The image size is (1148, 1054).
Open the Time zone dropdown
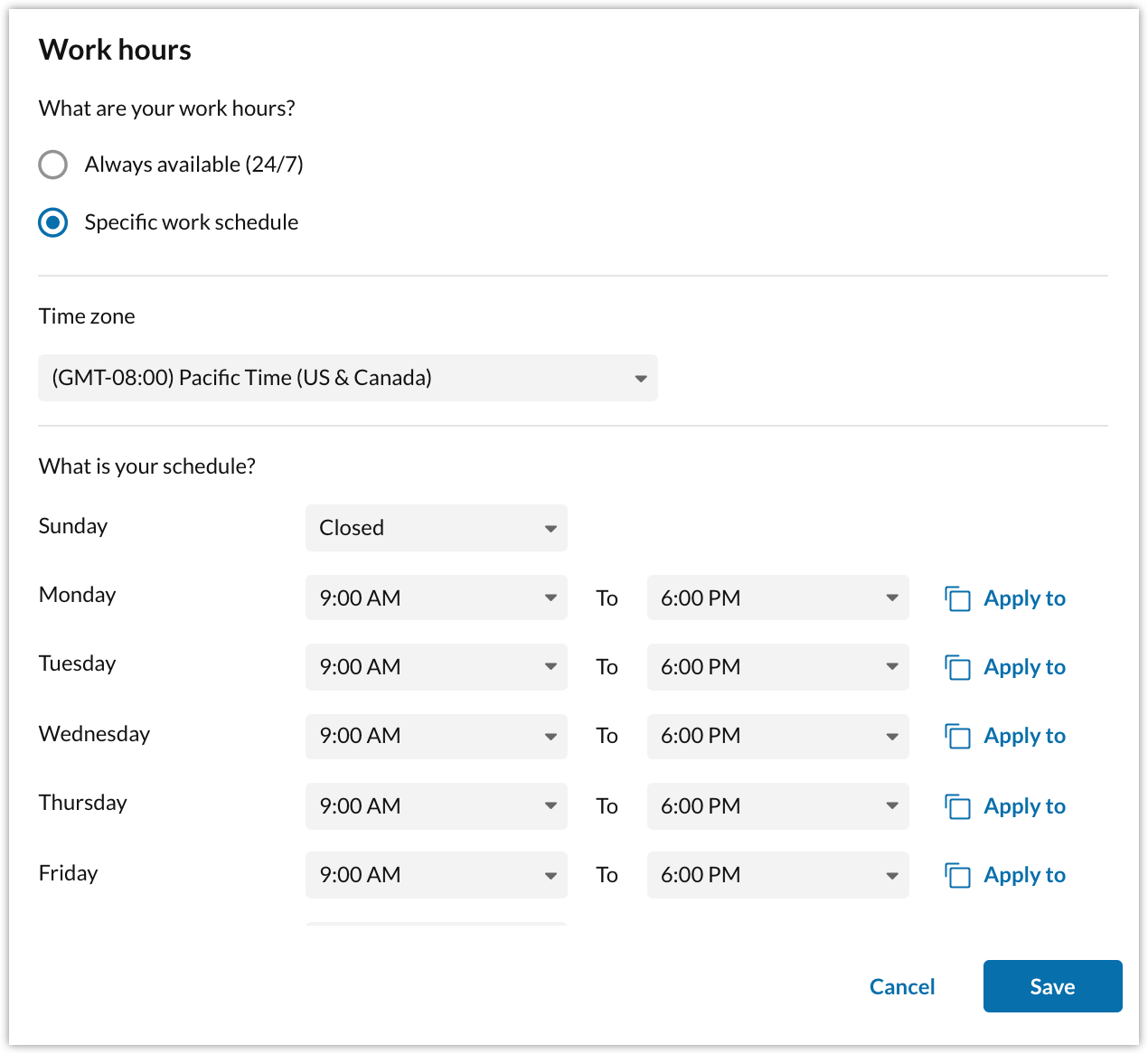(x=347, y=378)
